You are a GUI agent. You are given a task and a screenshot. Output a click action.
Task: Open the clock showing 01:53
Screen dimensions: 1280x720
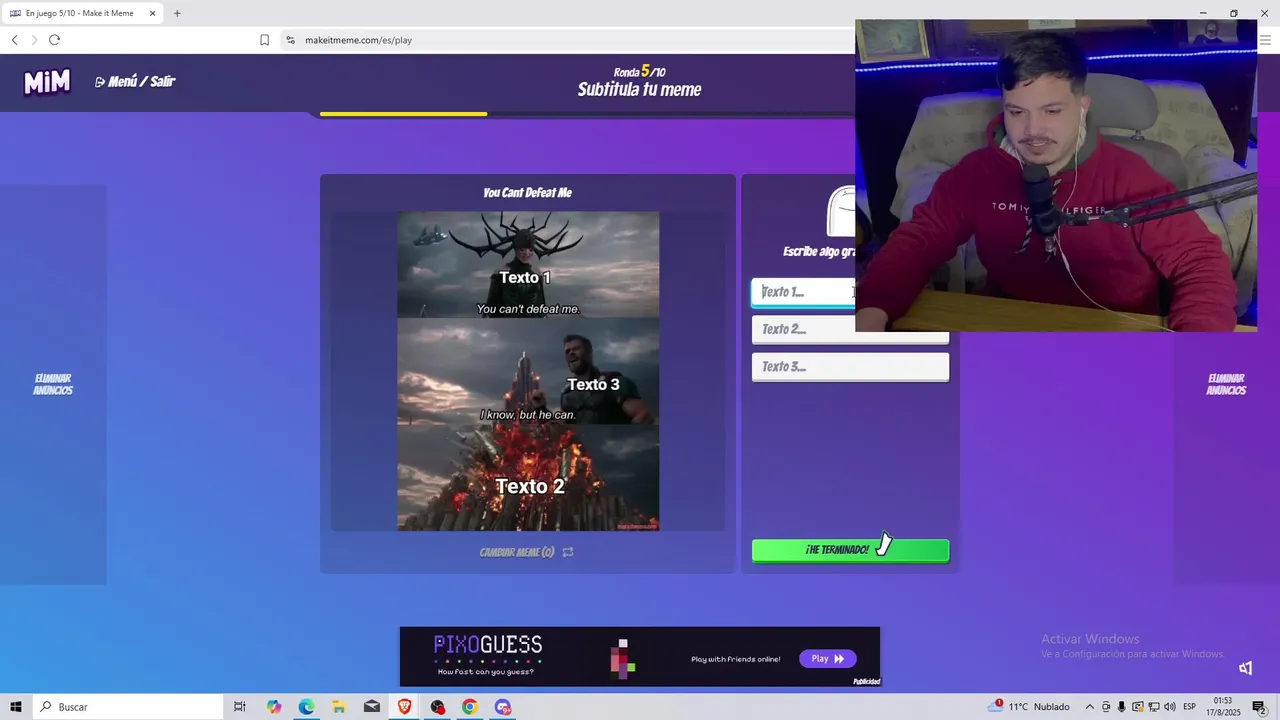(1225, 707)
